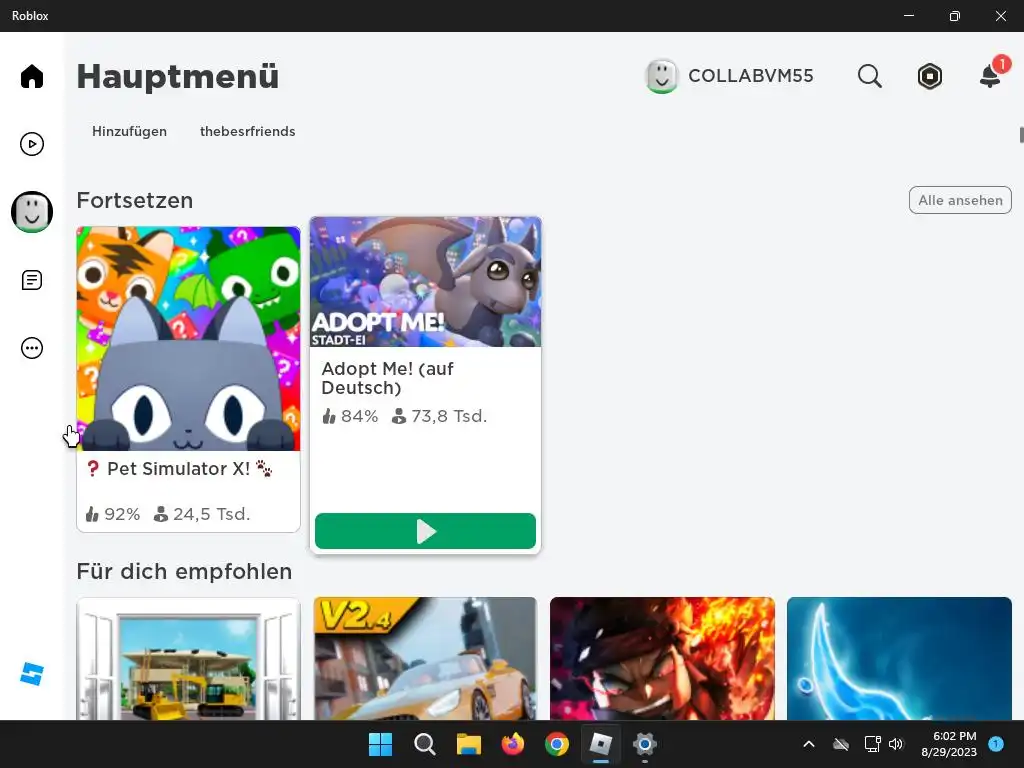This screenshot has height=768, width=1024.
Task: Click the Pet Simulator X! title
Action: point(178,469)
